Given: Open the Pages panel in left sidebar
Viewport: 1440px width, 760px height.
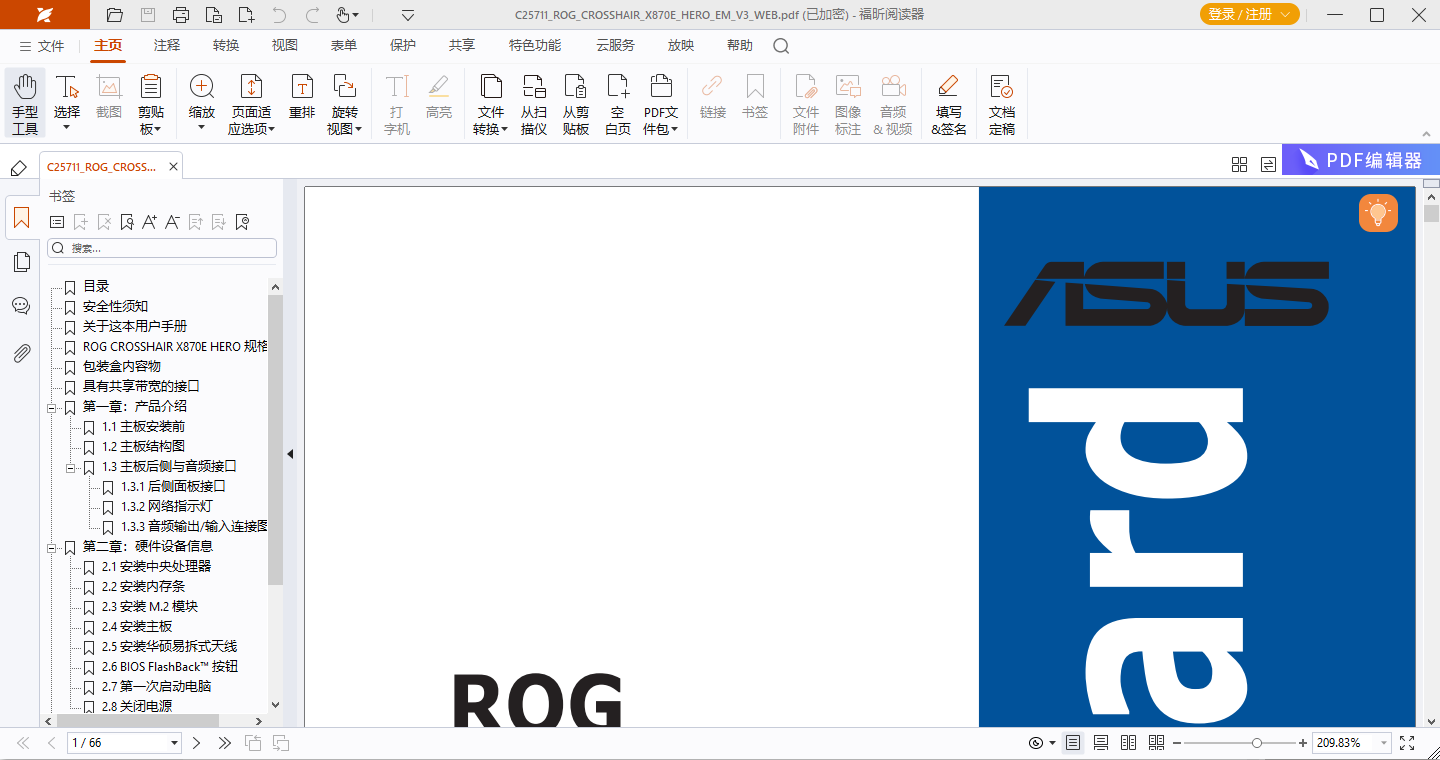Looking at the screenshot, I should pos(21,262).
